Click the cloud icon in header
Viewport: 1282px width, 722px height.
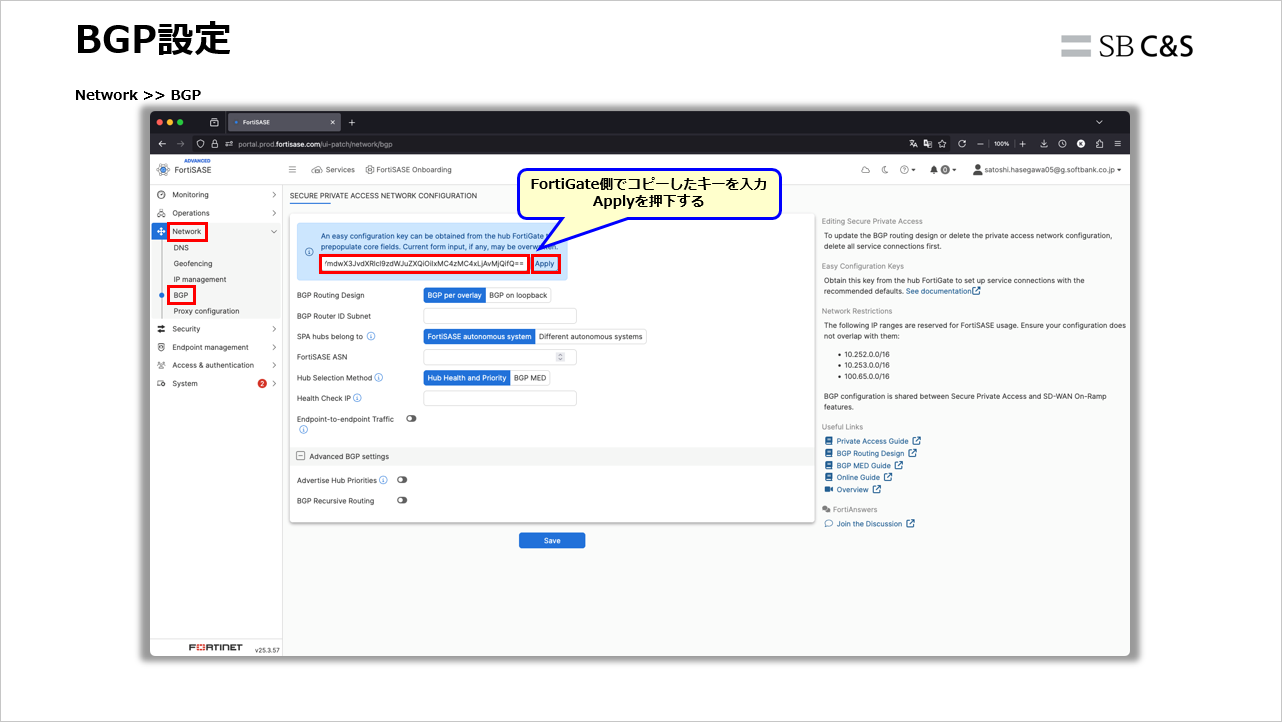pos(866,170)
